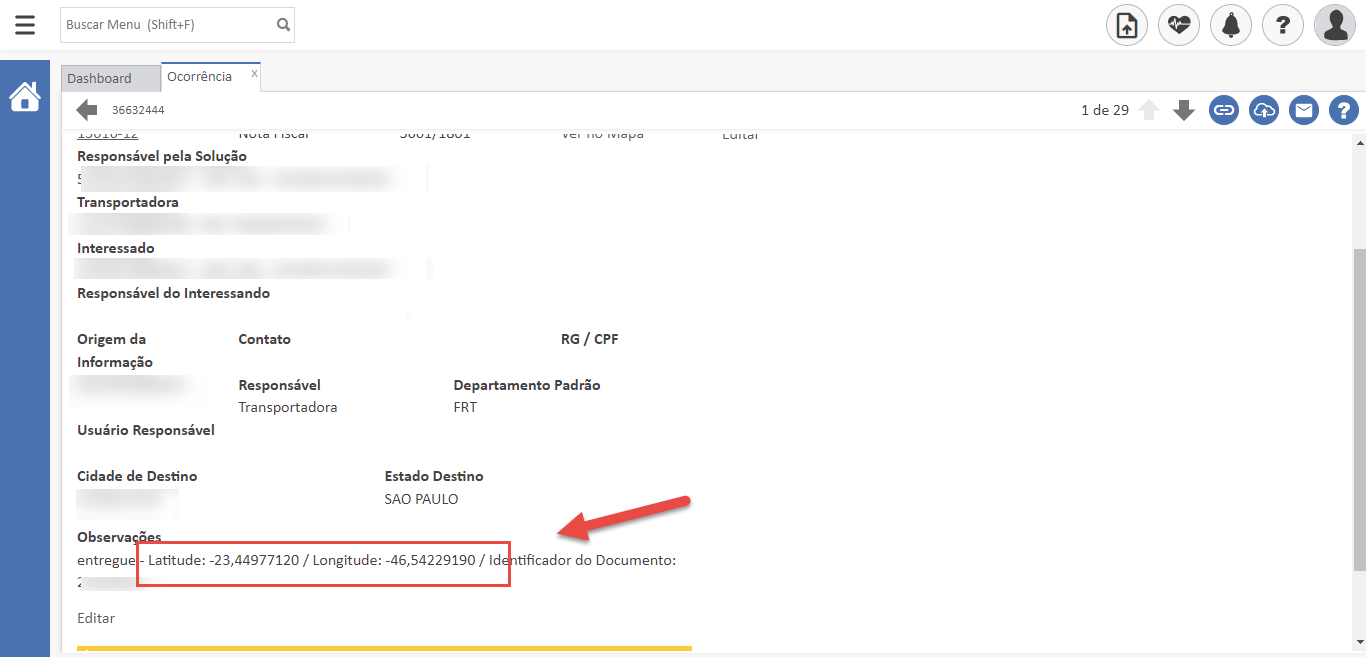Go back using left arrow beside 36632444

click(87, 110)
